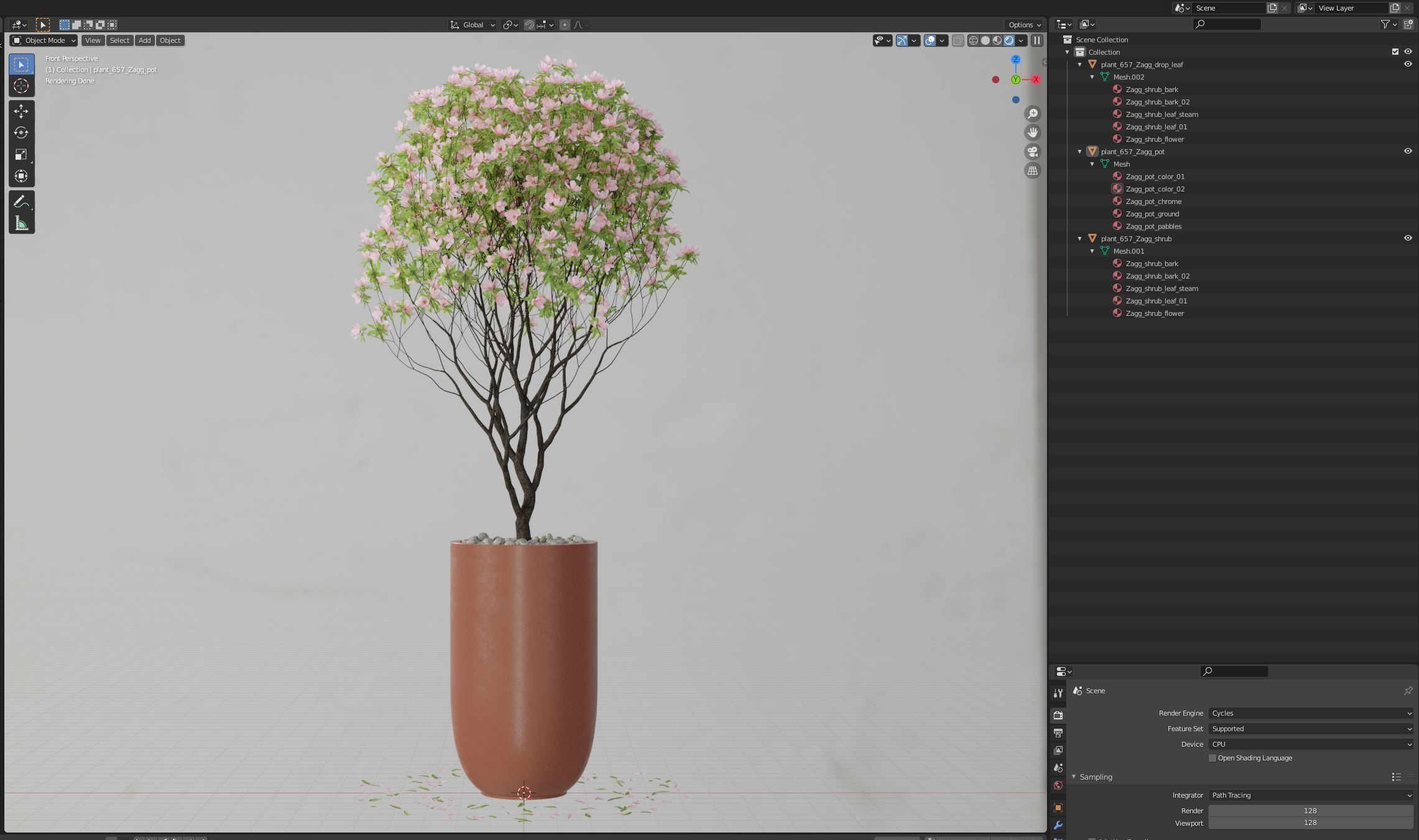Open the Object properties tab
The width and height of the screenshot is (1419, 840).
click(1058, 808)
